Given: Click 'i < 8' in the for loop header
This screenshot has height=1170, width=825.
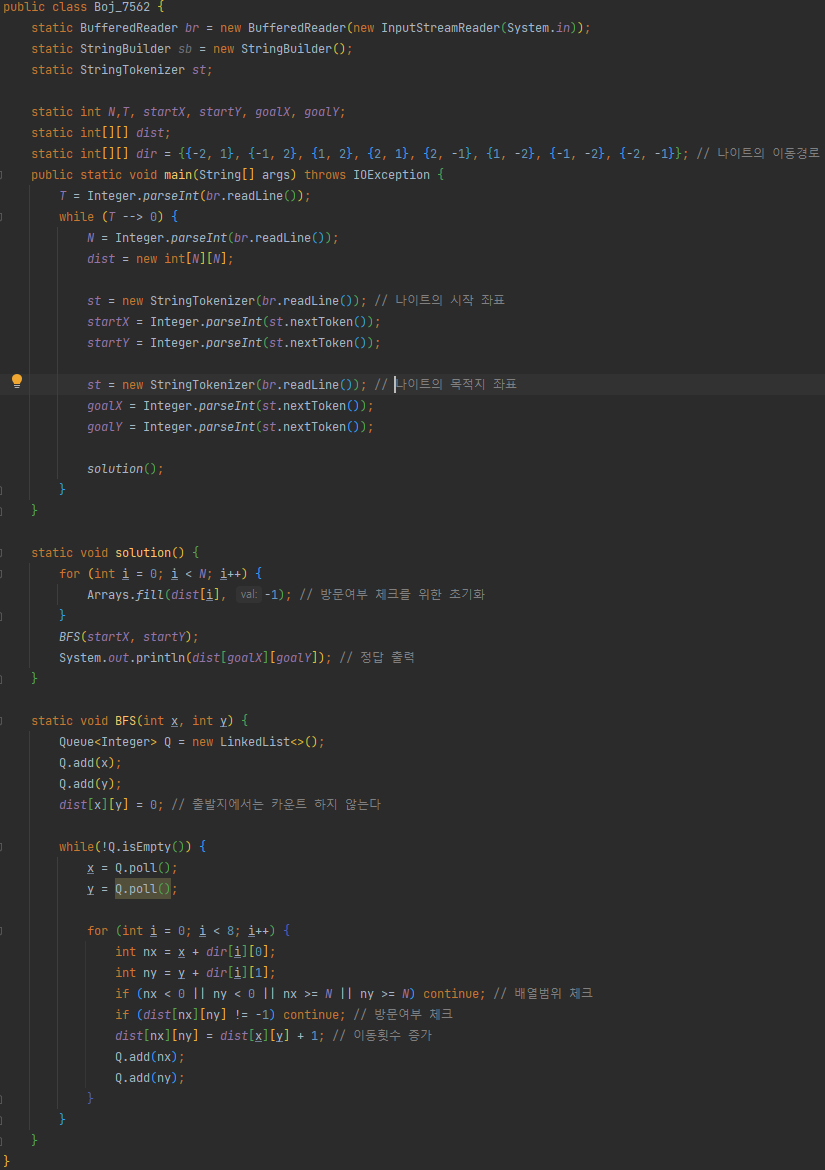Looking at the screenshot, I should 216,931.
